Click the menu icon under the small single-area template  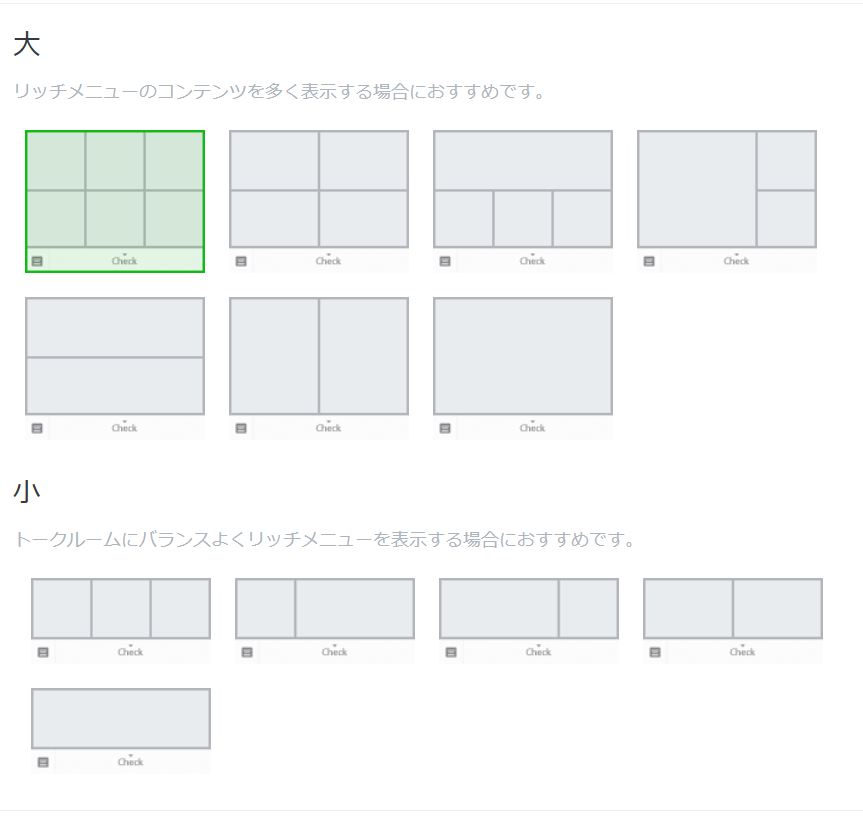click(x=43, y=762)
